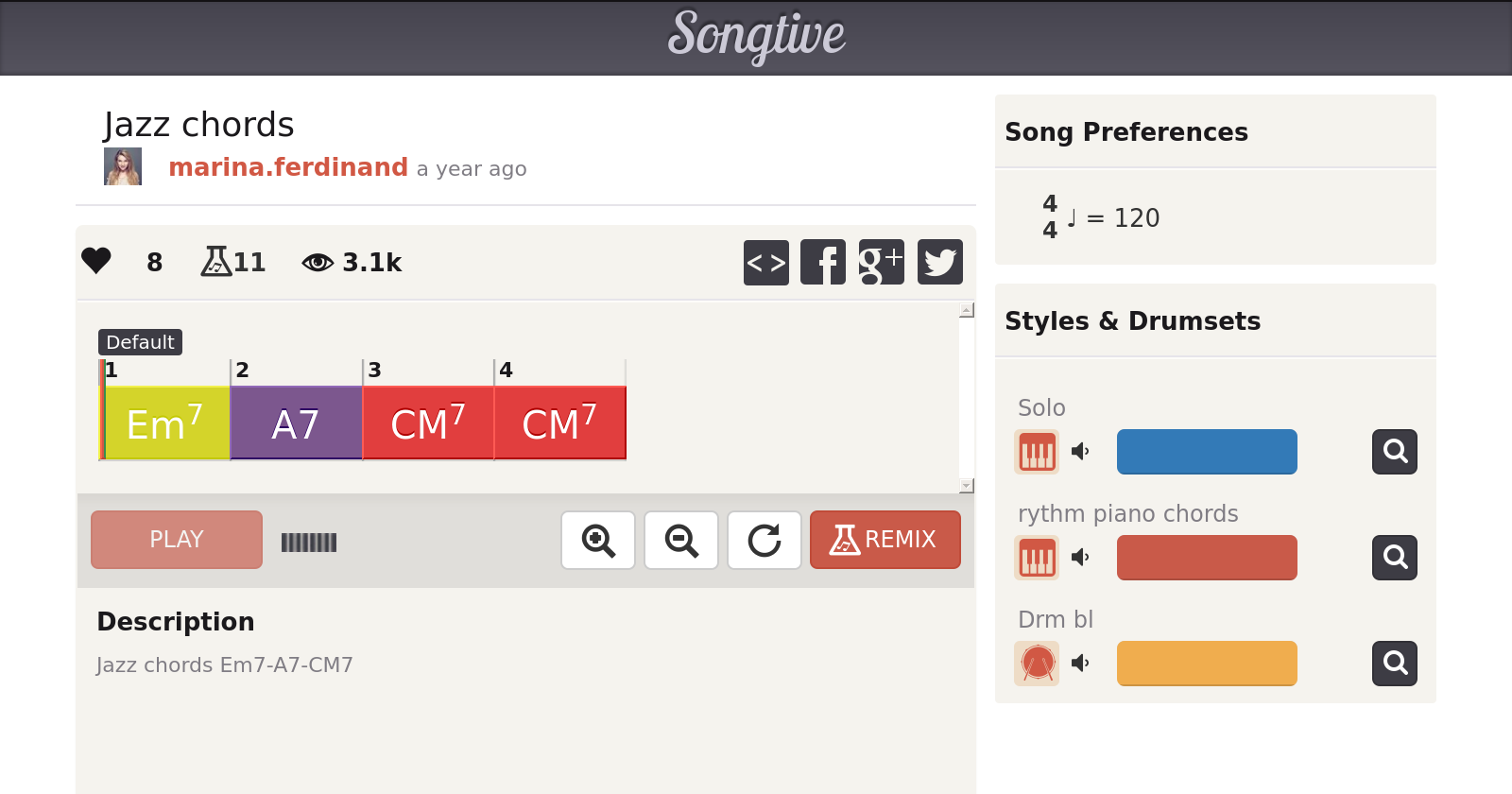Share the song on Facebook
Image resolution: width=1512 pixels, height=794 pixels.
pyautogui.click(x=823, y=262)
